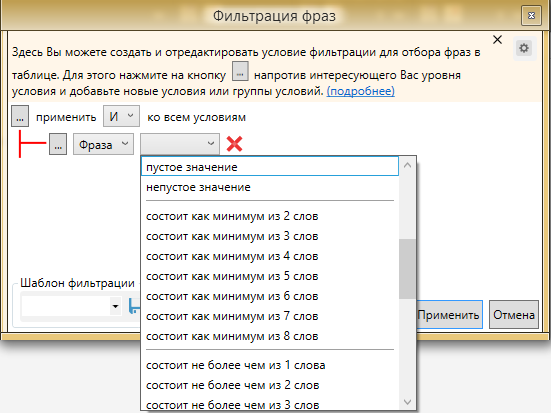Click the save template floppy icon
Viewport: 551px width, 413px height.
pyautogui.click(x=134, y=306)
